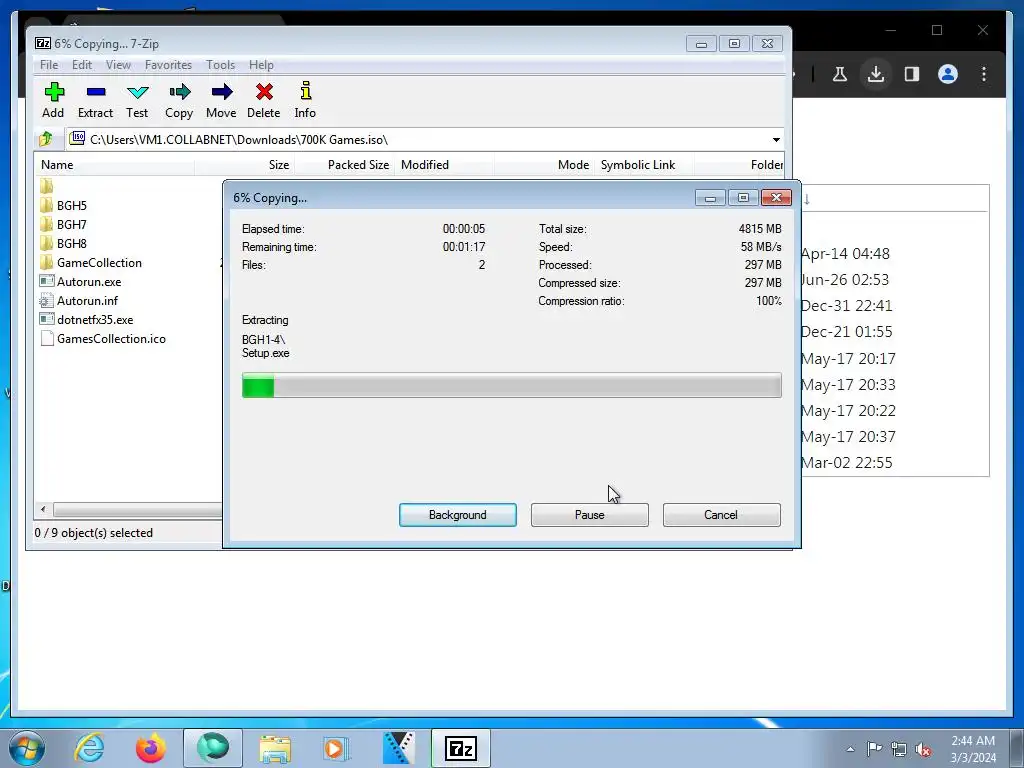
Task: Minimize the Copying dialog
Action: [x=710, y=198]
